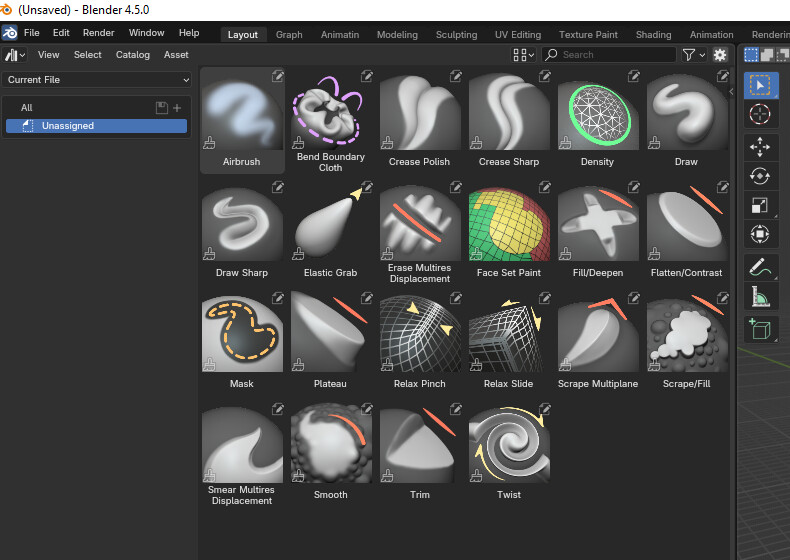790x560 pixels.
Task: Switch to the Sculpting workspace tab
Action: 456,35
